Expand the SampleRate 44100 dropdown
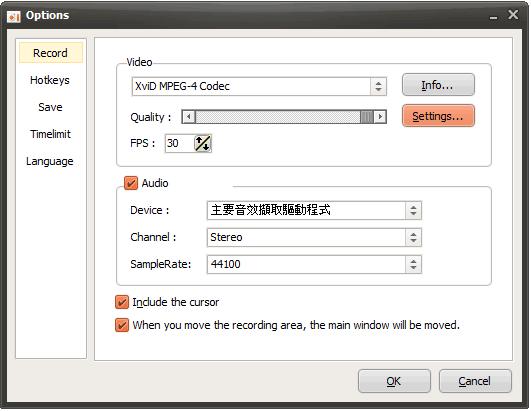Screen dimensions: 531x411 pyautogui.click(x=314, y=264)
